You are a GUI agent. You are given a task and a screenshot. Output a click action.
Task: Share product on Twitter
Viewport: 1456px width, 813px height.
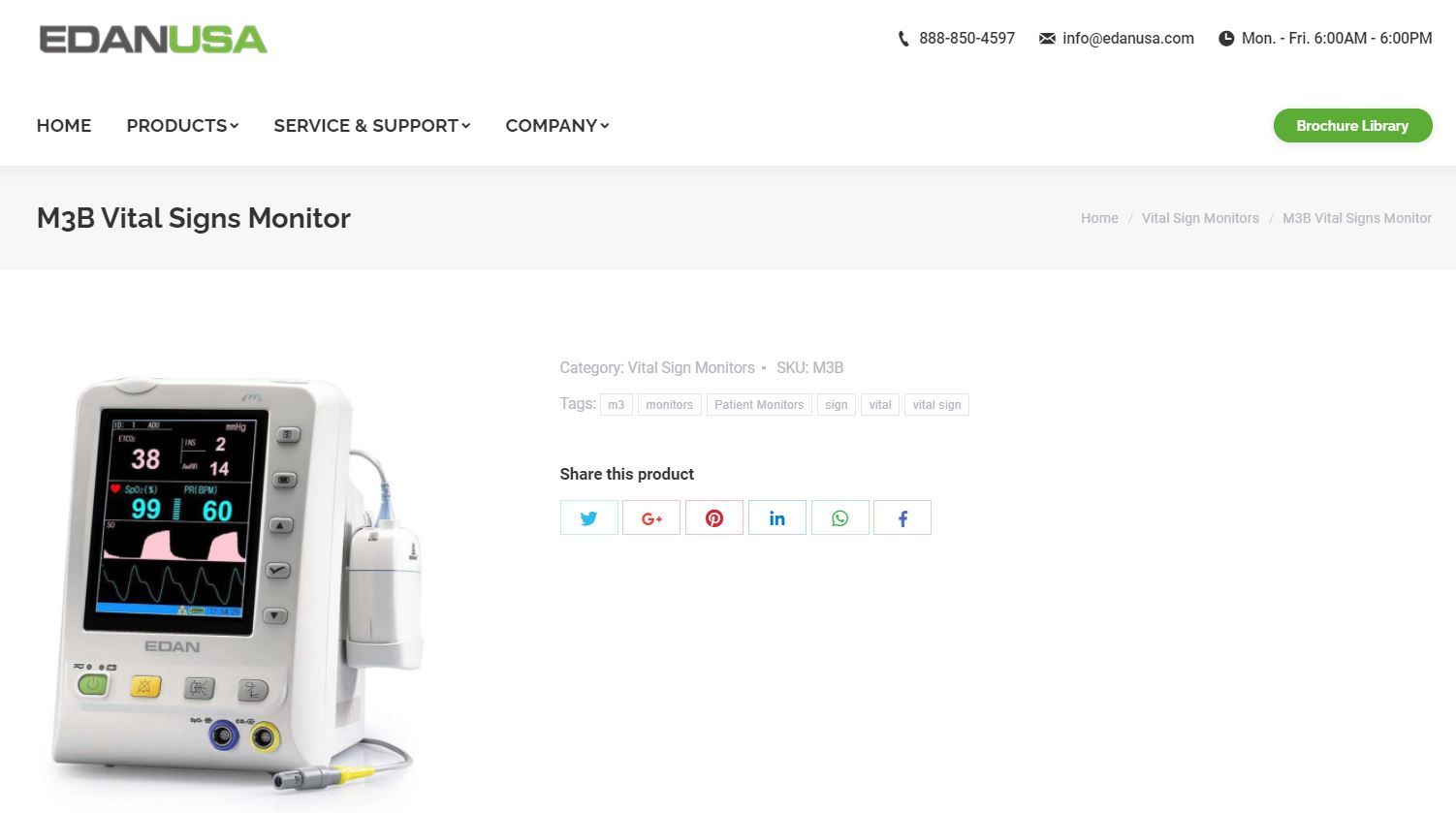588,517
